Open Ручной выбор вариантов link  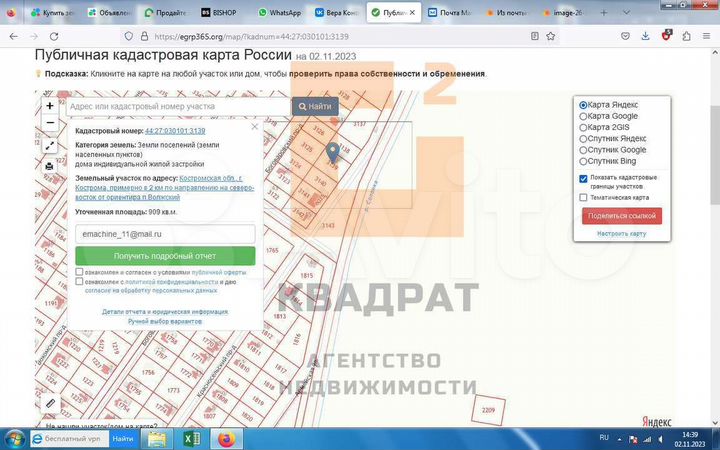[165, 321]
